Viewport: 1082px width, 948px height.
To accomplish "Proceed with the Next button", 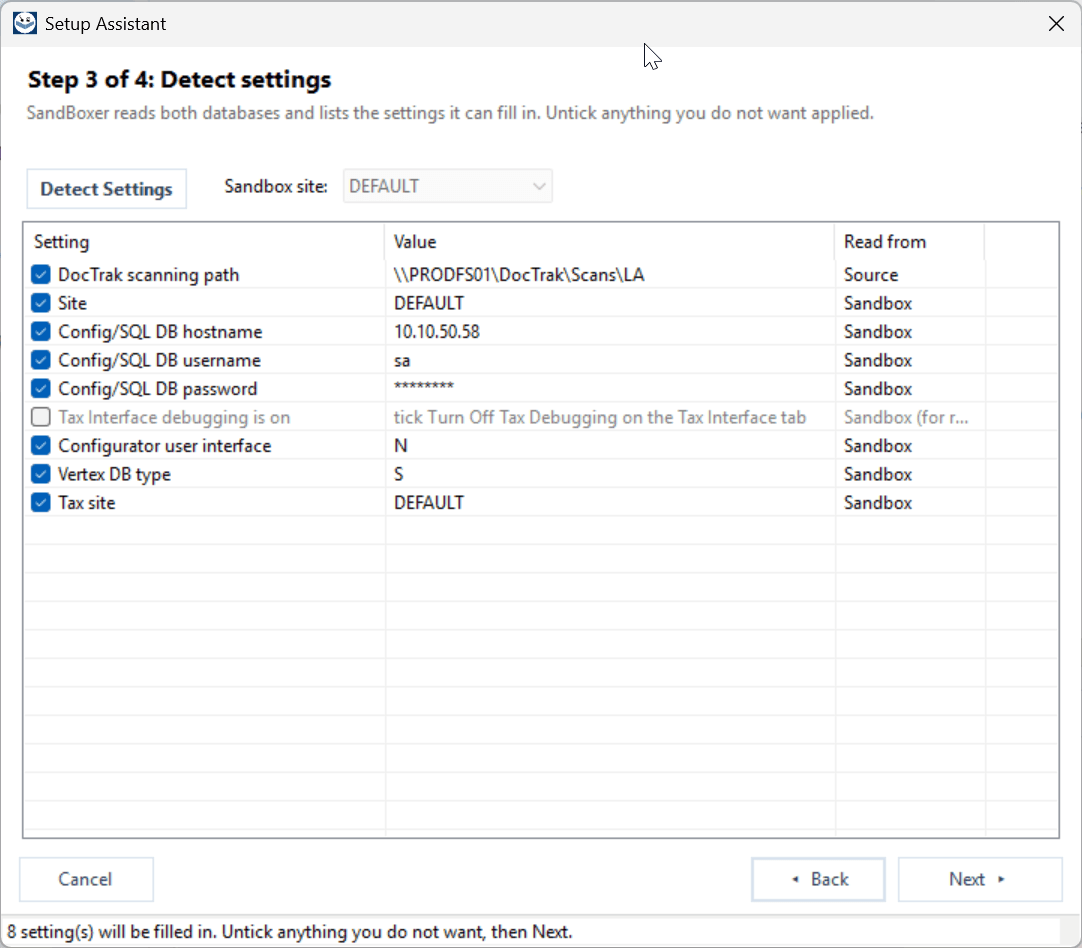I will click(x=980, y=879).
